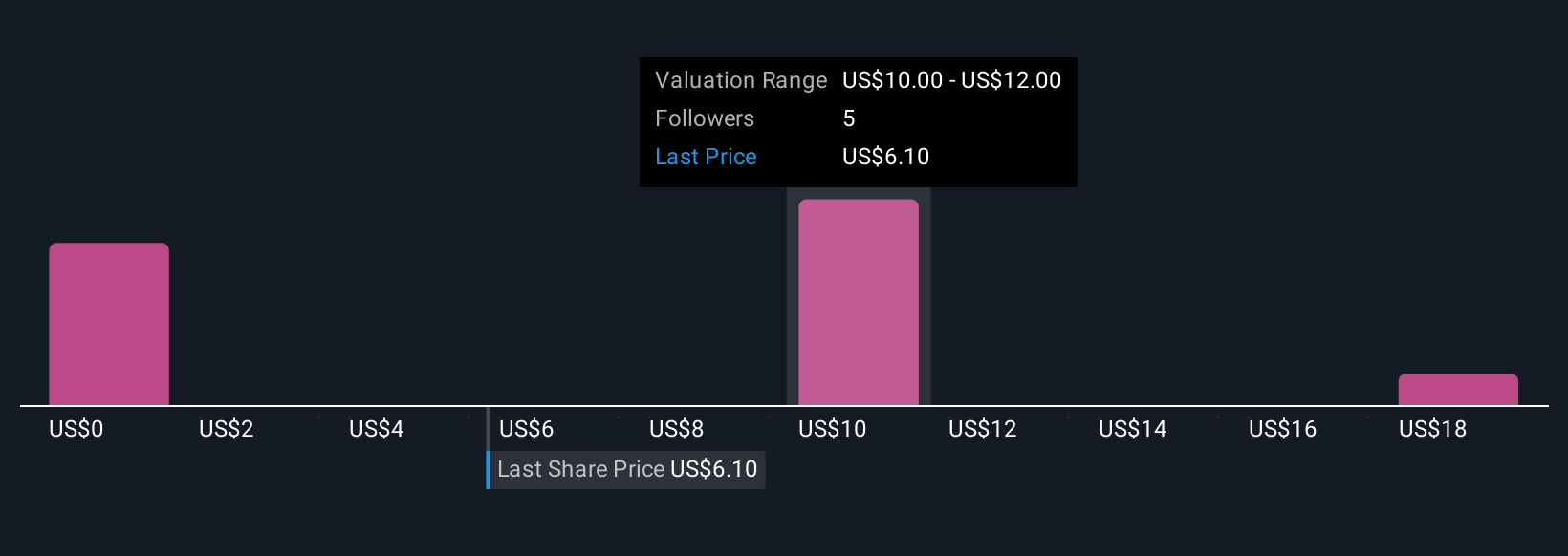The image size is (1568, 556).
Task: Click the US$0 axis label
Action: 76,429
